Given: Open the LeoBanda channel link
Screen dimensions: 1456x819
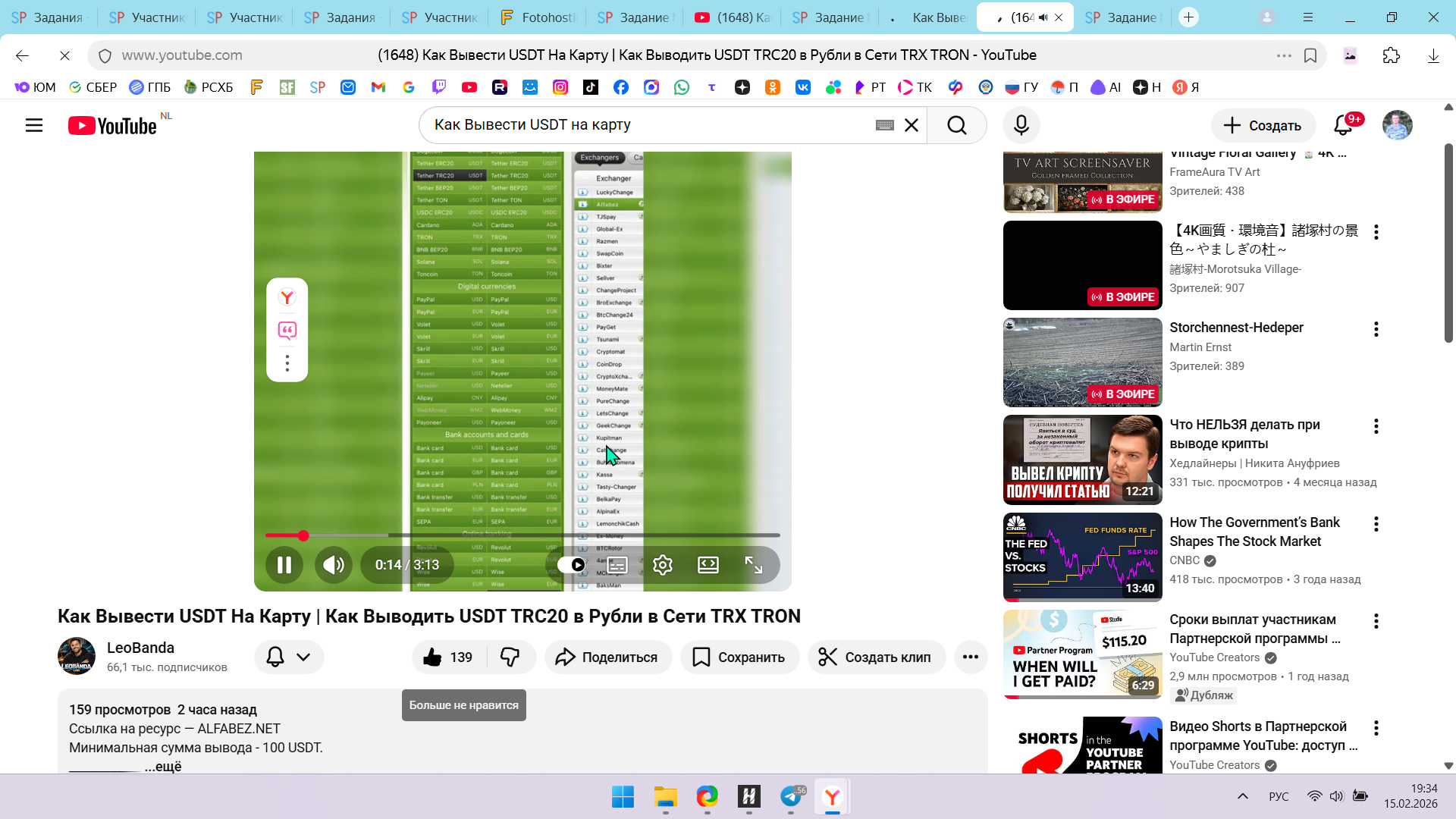Looking at the screenshot, I should (x=140, y=648).
